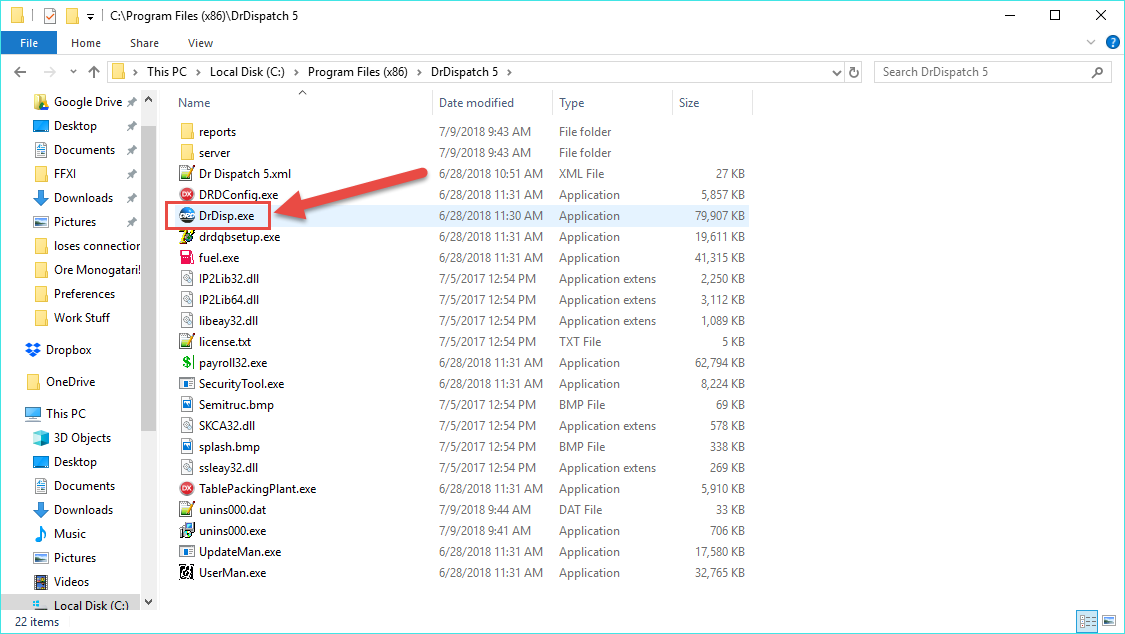This screenshot has width=1125, height=634.
Task: Open Explorer help question mark icon
Action: [1112, 42]
